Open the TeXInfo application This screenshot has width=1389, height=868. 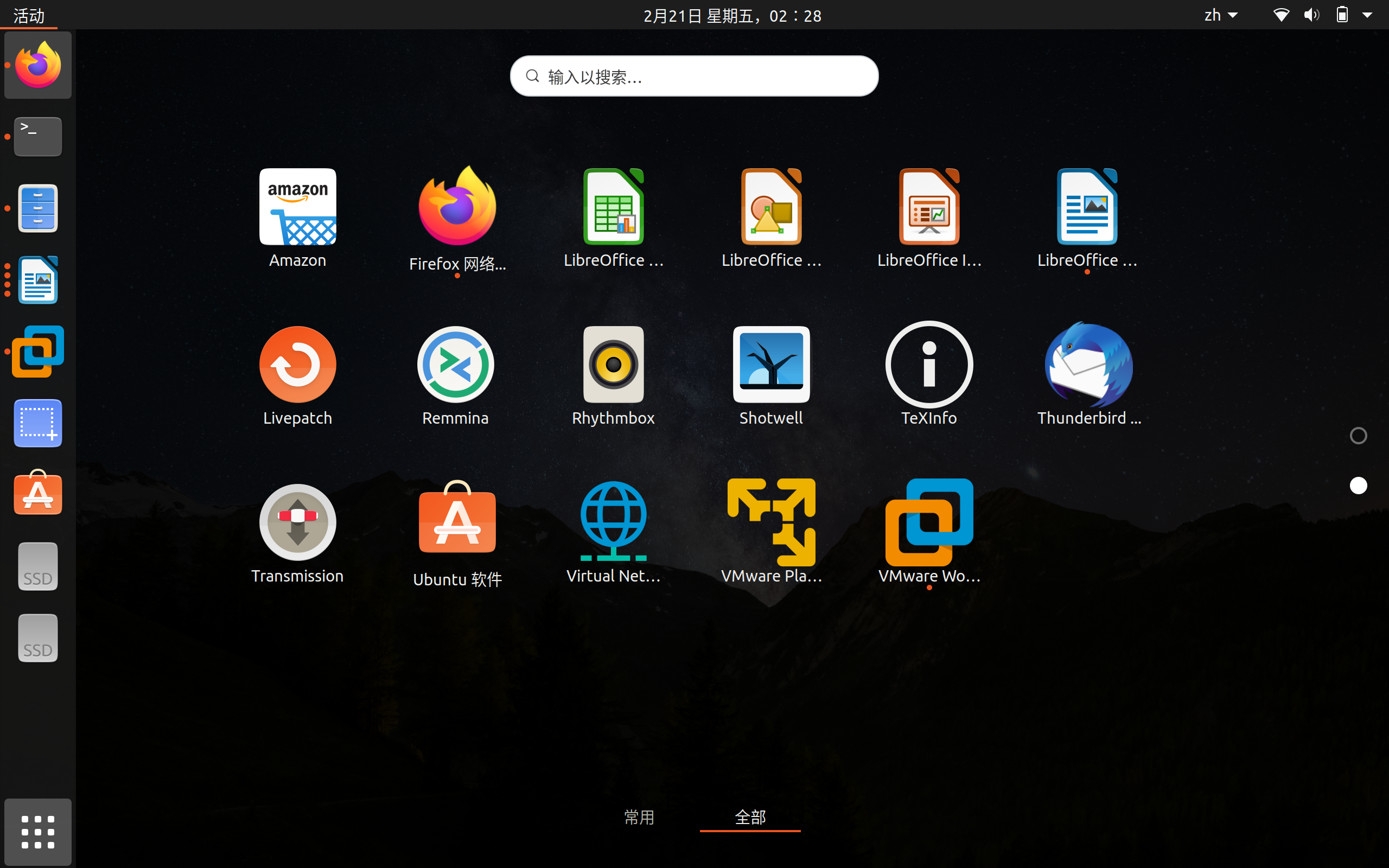[x=929, y=365]
